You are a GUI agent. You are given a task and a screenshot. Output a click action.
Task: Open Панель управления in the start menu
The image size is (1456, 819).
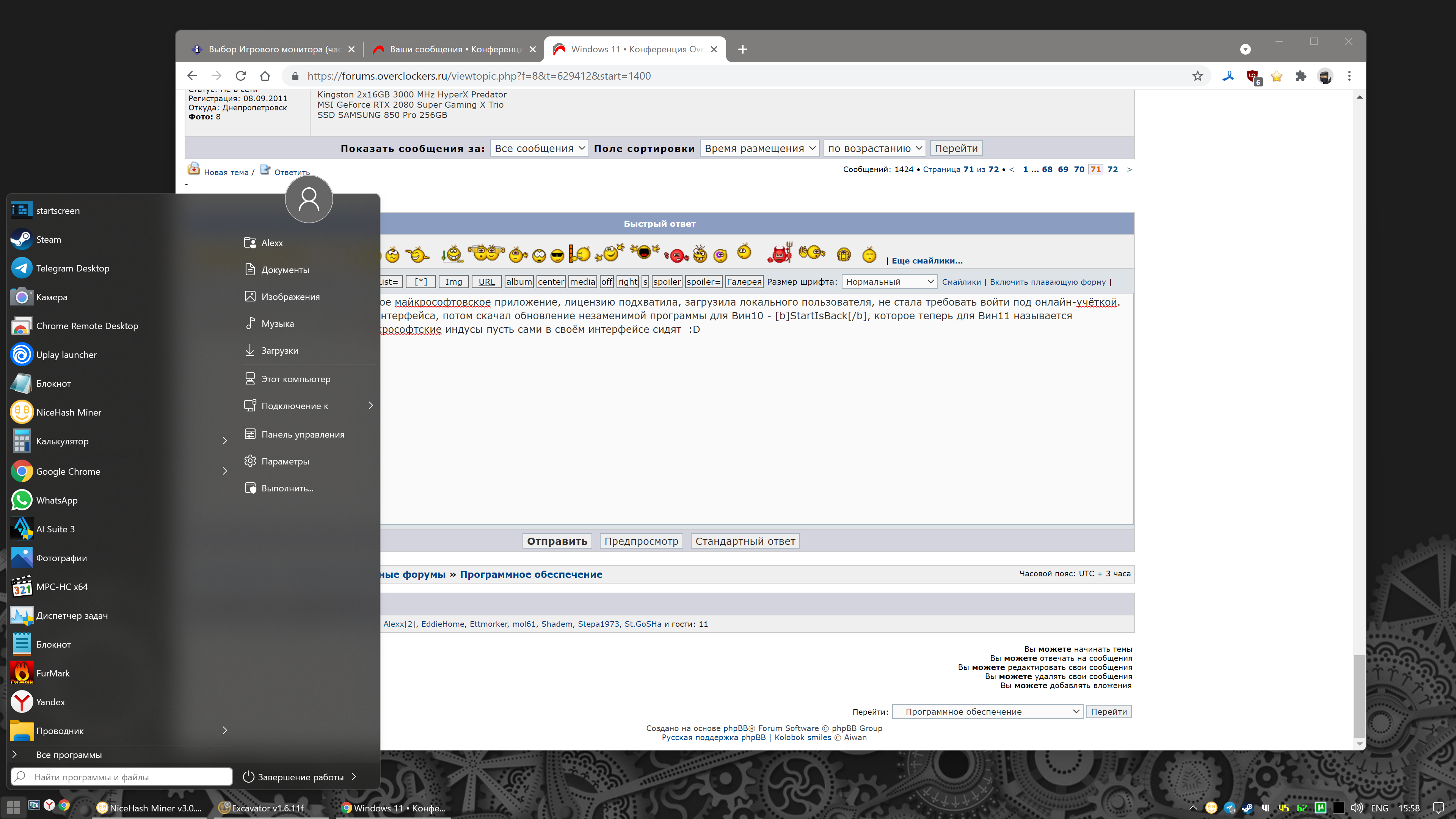click(303, 434)
